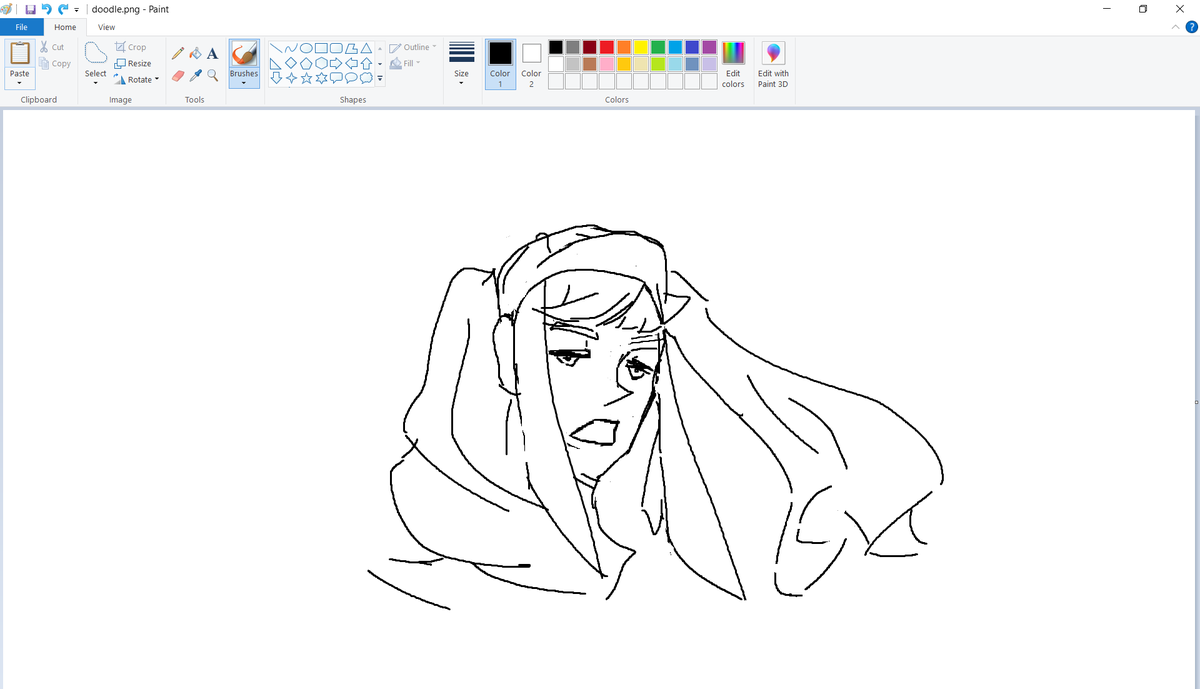This screenshot has height=689, width=1200.
Task: Choose the Down arrow shape
Action: click(x=276, y=78)
